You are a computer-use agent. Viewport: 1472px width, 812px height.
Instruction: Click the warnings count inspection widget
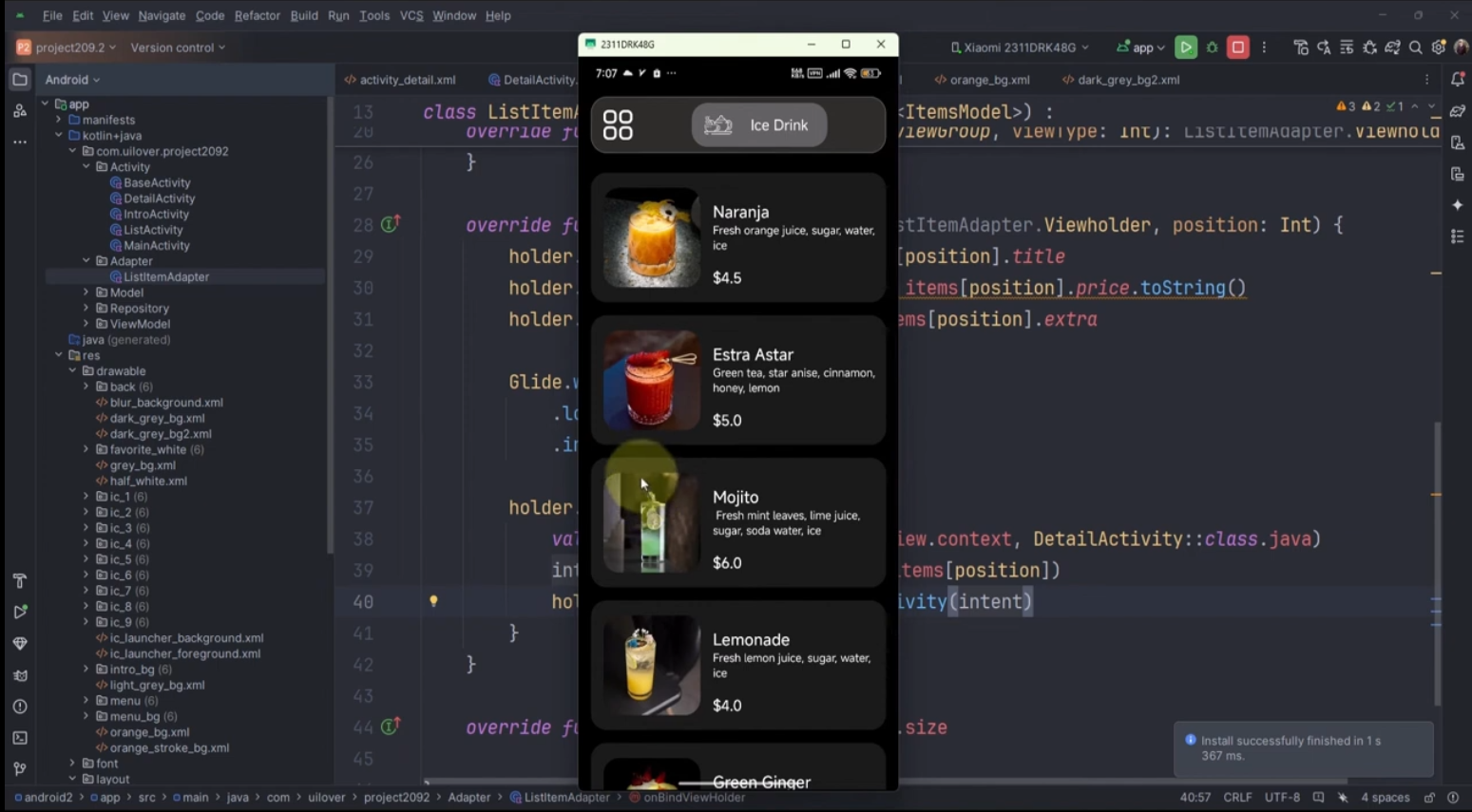click(x=1369, y=106)
